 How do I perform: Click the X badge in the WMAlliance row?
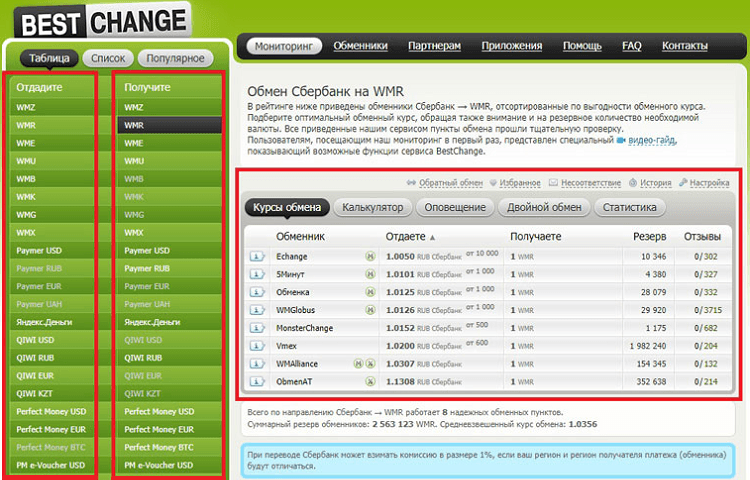(x=370, y=364)
